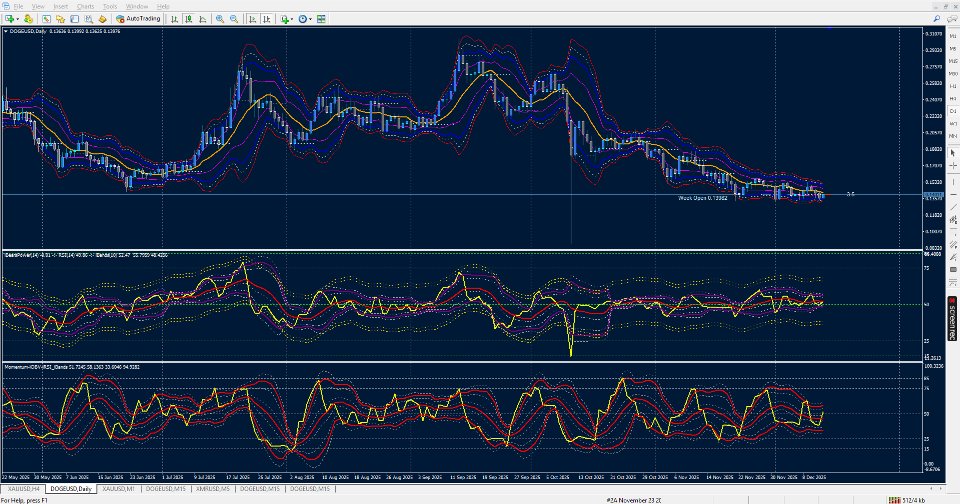
Task: Switch chart to line chart style
Action: 203,19
